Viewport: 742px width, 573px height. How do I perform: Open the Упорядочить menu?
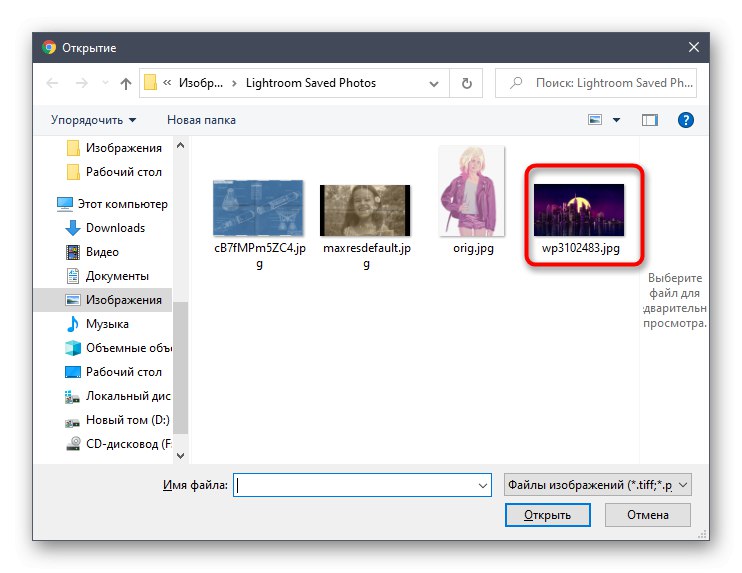[x=93, y=120]
